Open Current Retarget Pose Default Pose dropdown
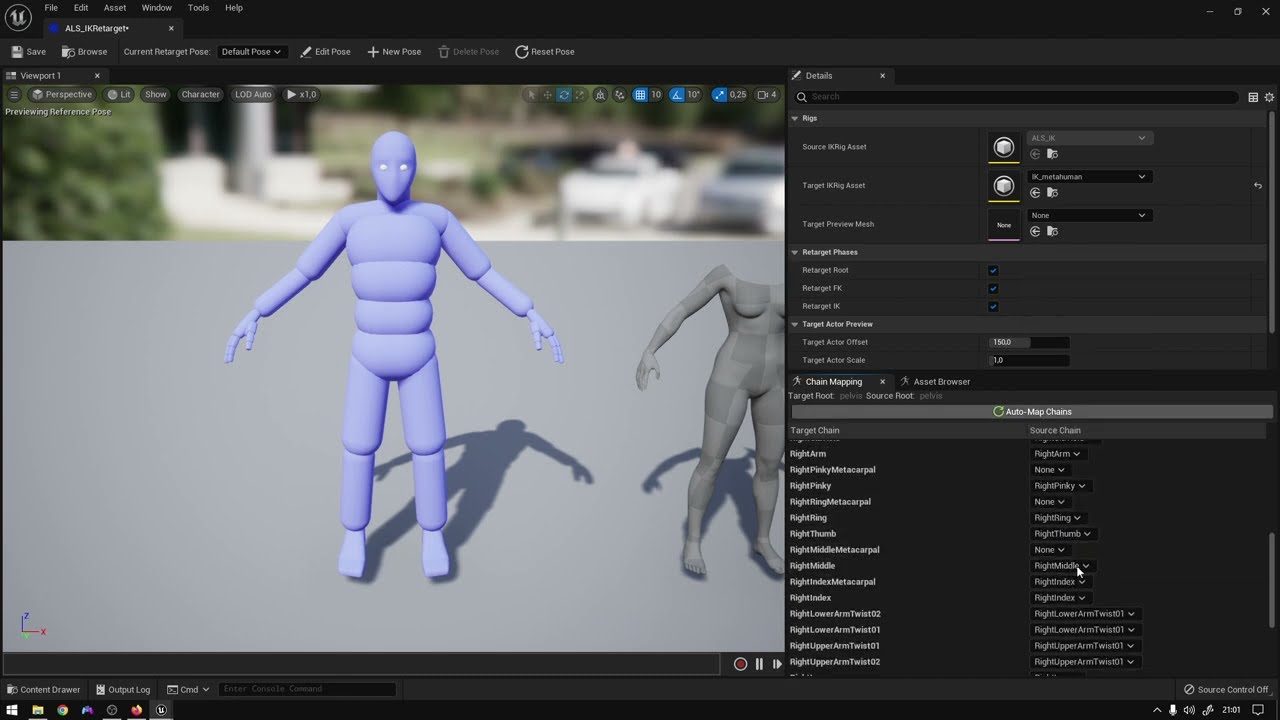 (251, 52)
